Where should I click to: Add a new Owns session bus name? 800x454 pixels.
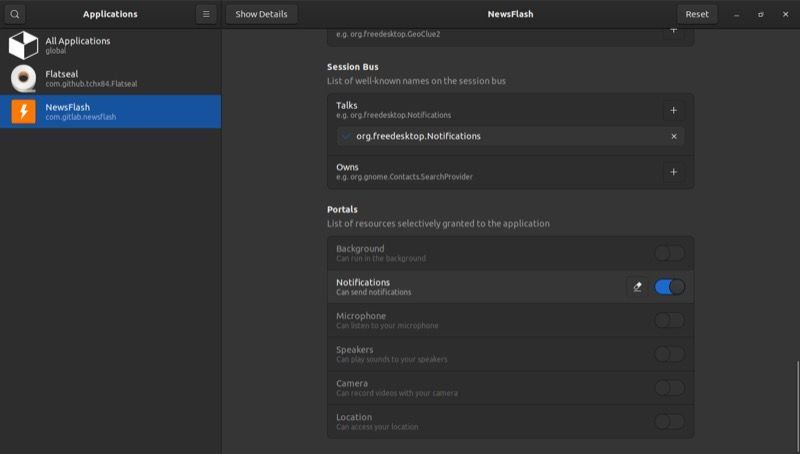click(x=673, y=172)
